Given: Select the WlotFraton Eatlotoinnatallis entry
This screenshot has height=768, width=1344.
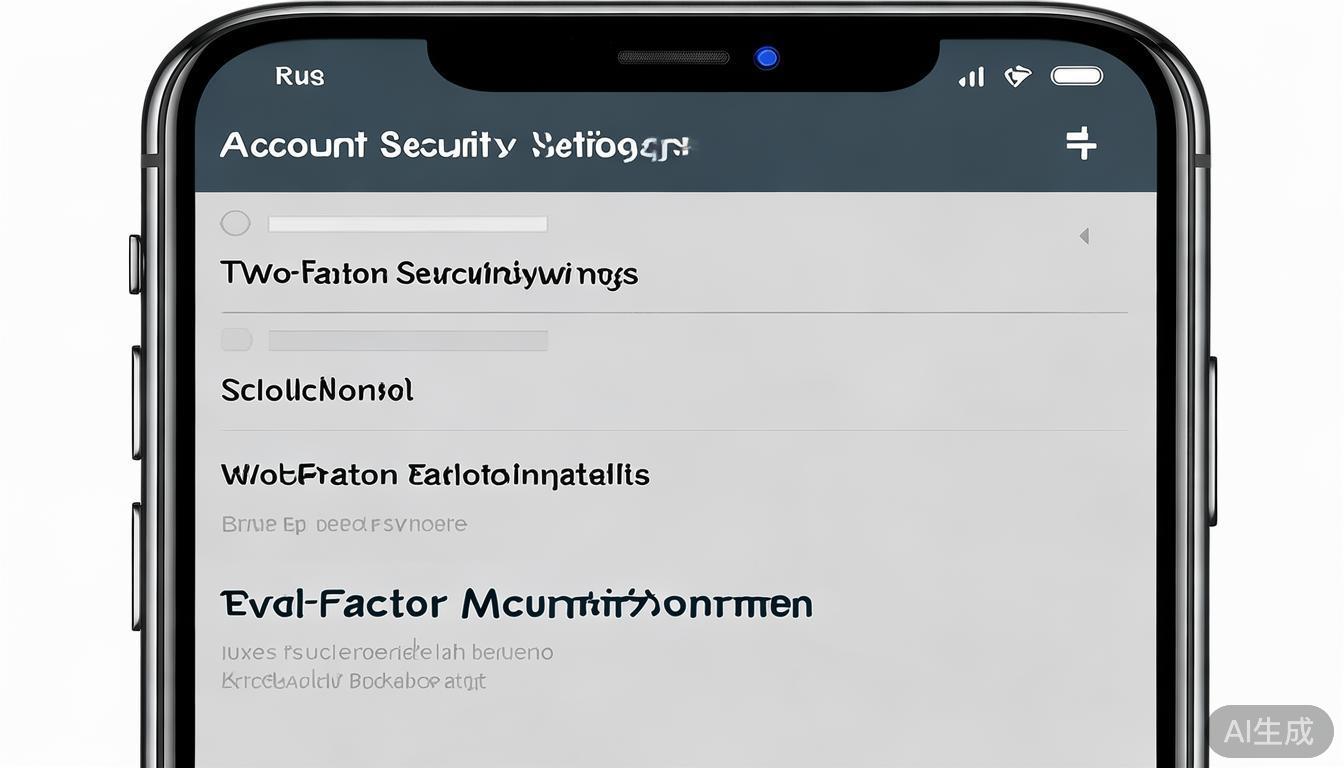Looking at the screenshot, I should click(435, 474).
